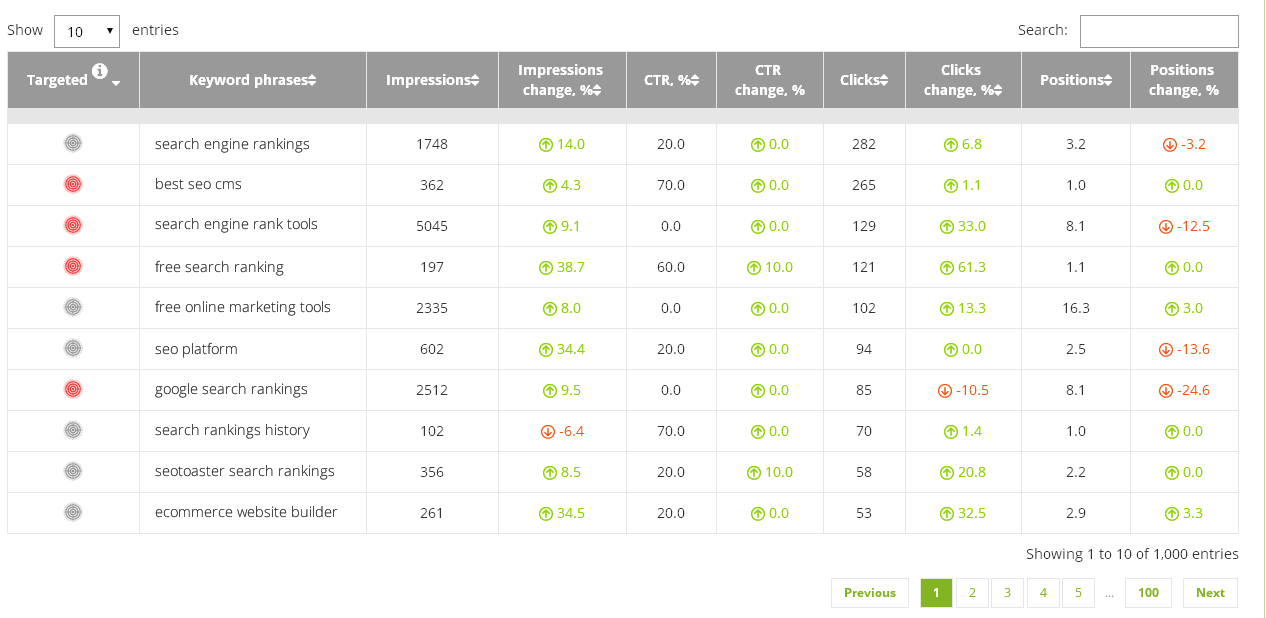Toggle target icon for search engine rankings
Viewport: 1266px width, 618px height.
coord(73,144)
